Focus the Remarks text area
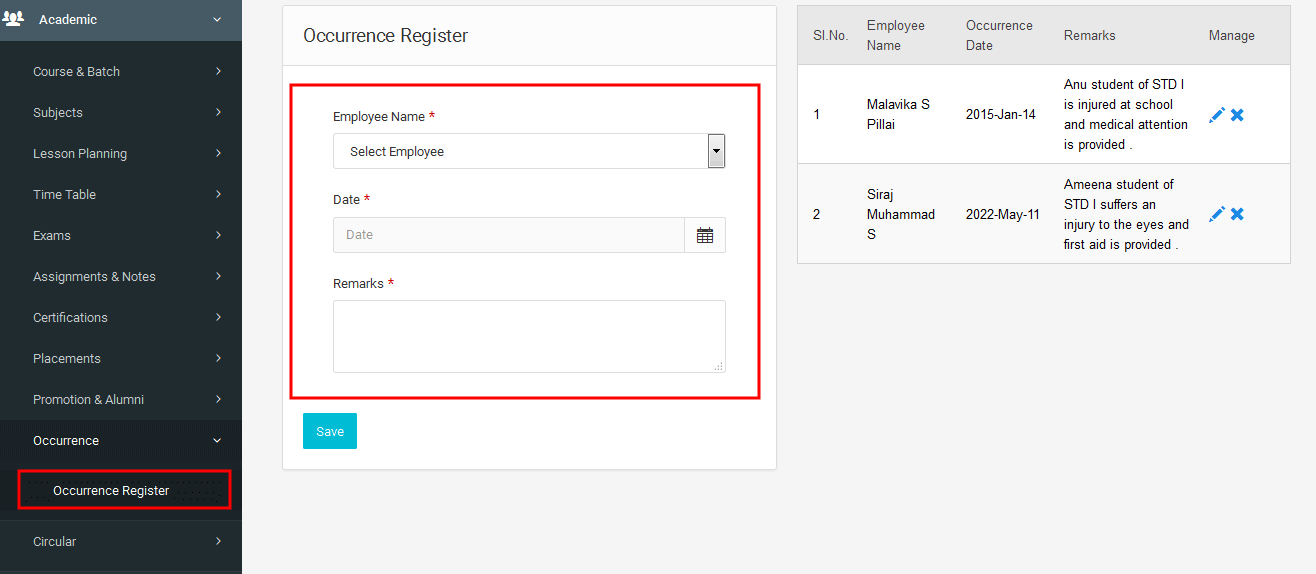 [528, 336]
